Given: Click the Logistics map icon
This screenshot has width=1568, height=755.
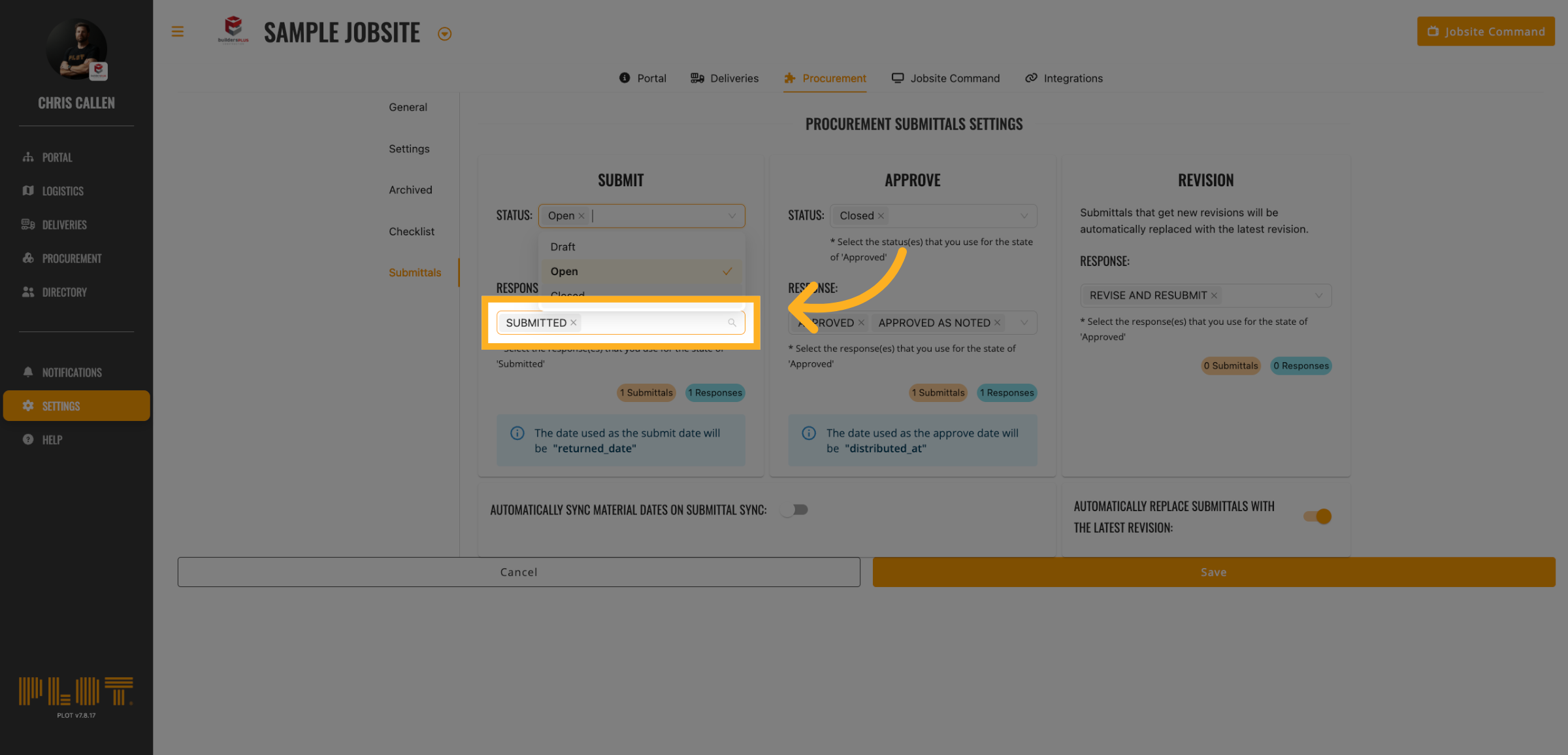Looking at the screenshot, I should click(28, 191).
